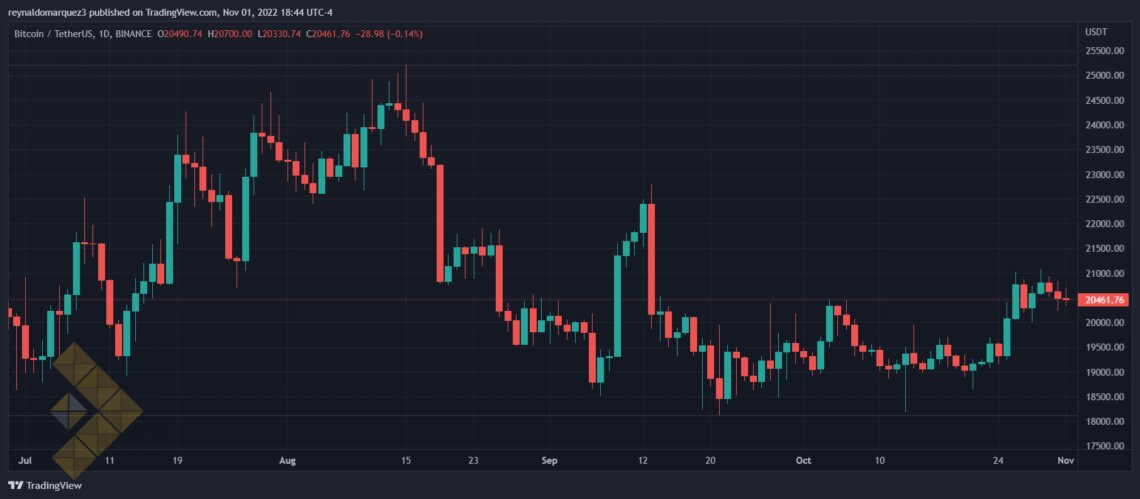Viewport: 1140px width, 499px height.
Task: Select the Aug label on the time axis
Action: pos(287,462)
